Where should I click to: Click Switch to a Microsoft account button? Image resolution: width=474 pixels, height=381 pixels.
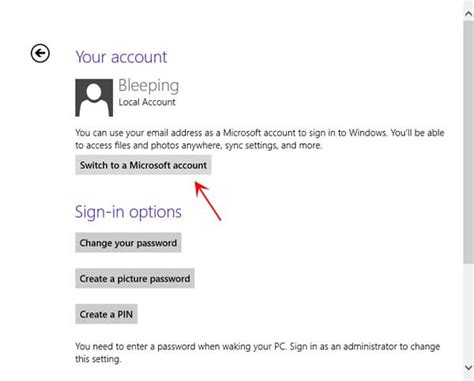[143, 165]
